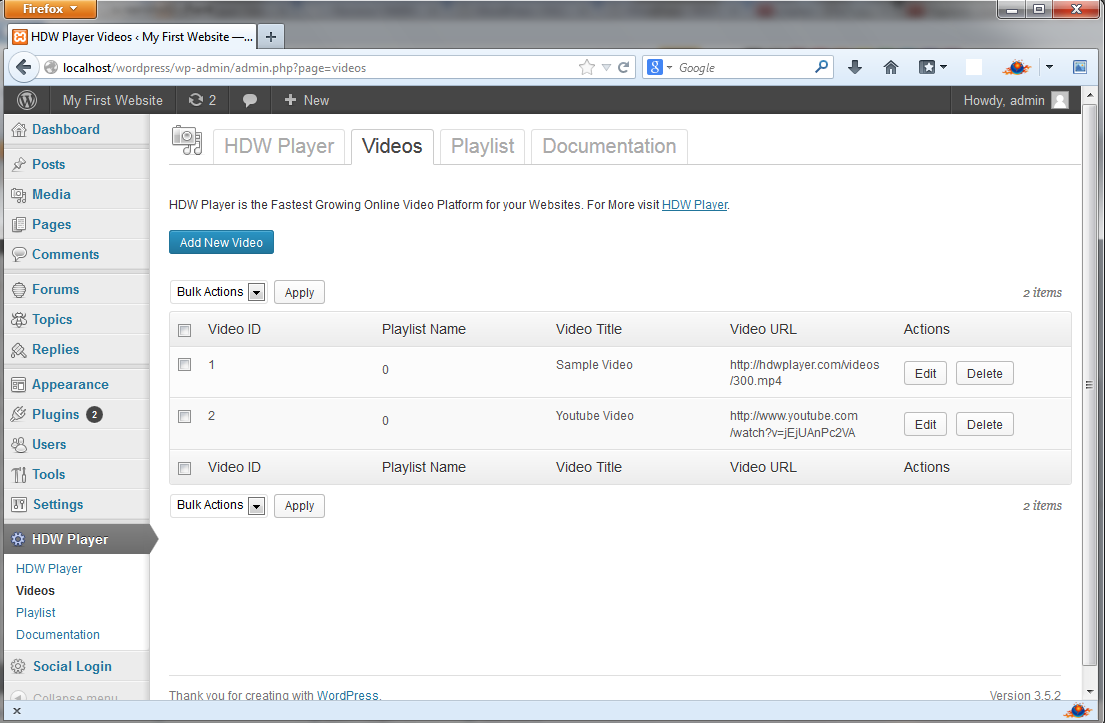Click the localhost address bar
The image size is (1105, 723).
(x=317, y=68)
